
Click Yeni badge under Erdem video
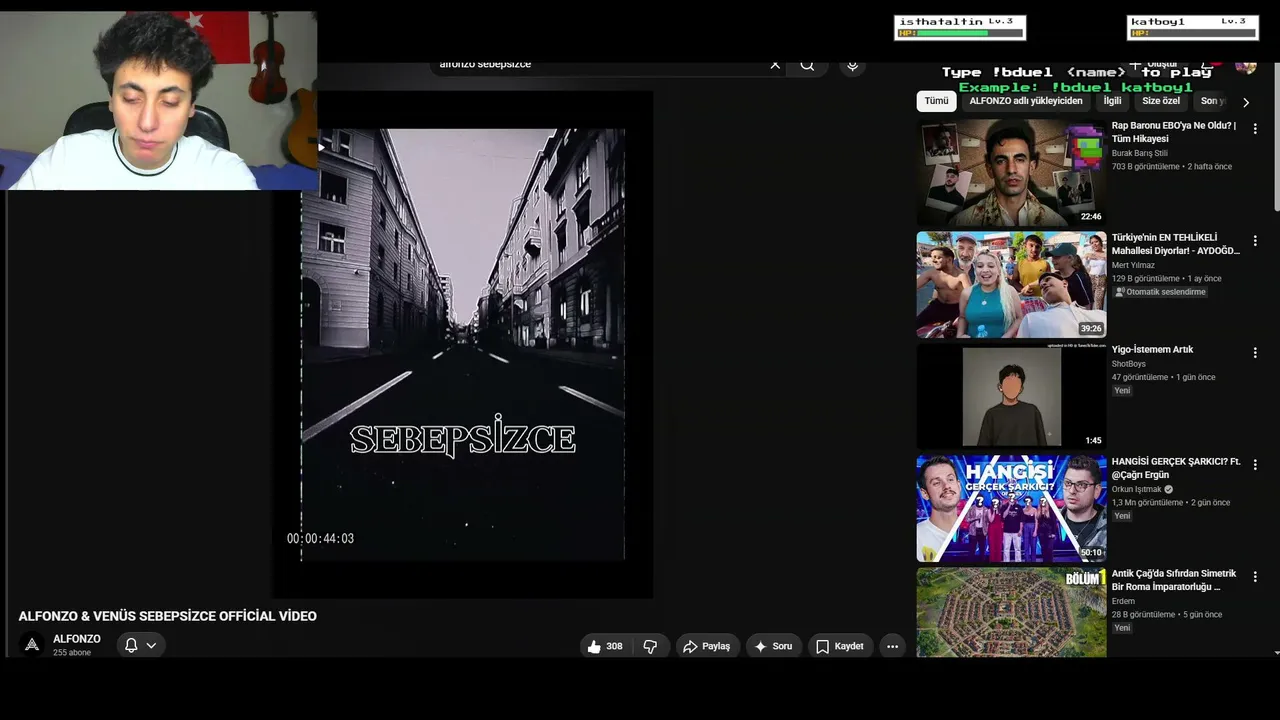tap(1122, 628)
